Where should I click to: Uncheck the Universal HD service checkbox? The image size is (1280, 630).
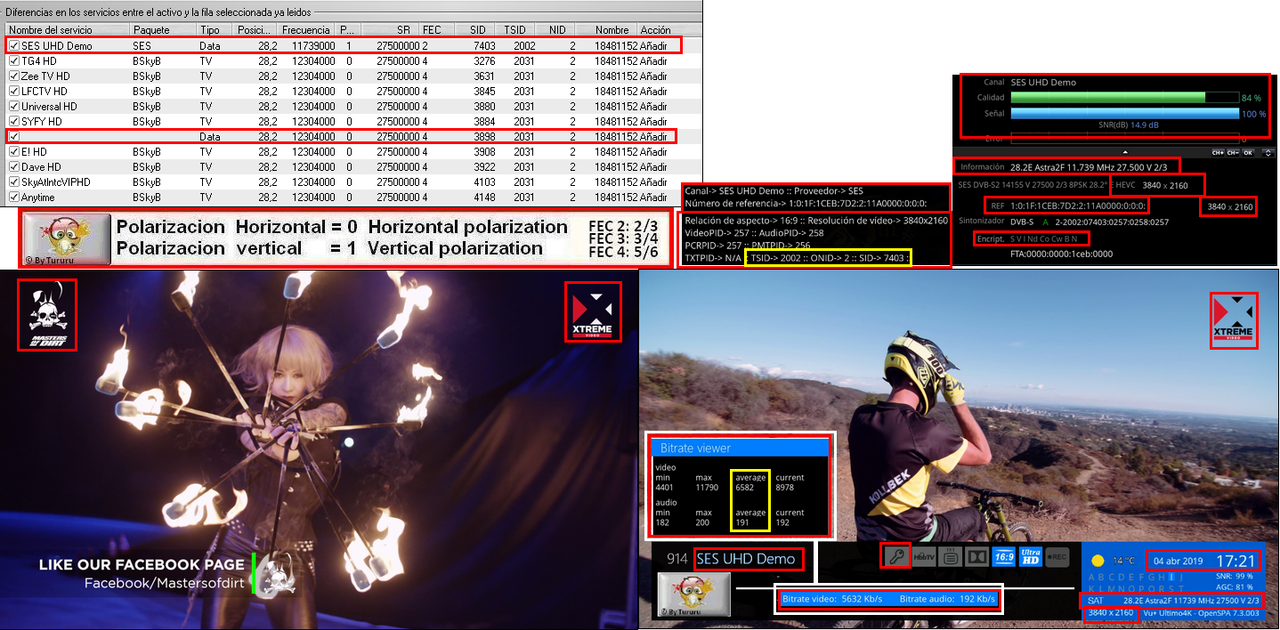[x=14, y=106]
